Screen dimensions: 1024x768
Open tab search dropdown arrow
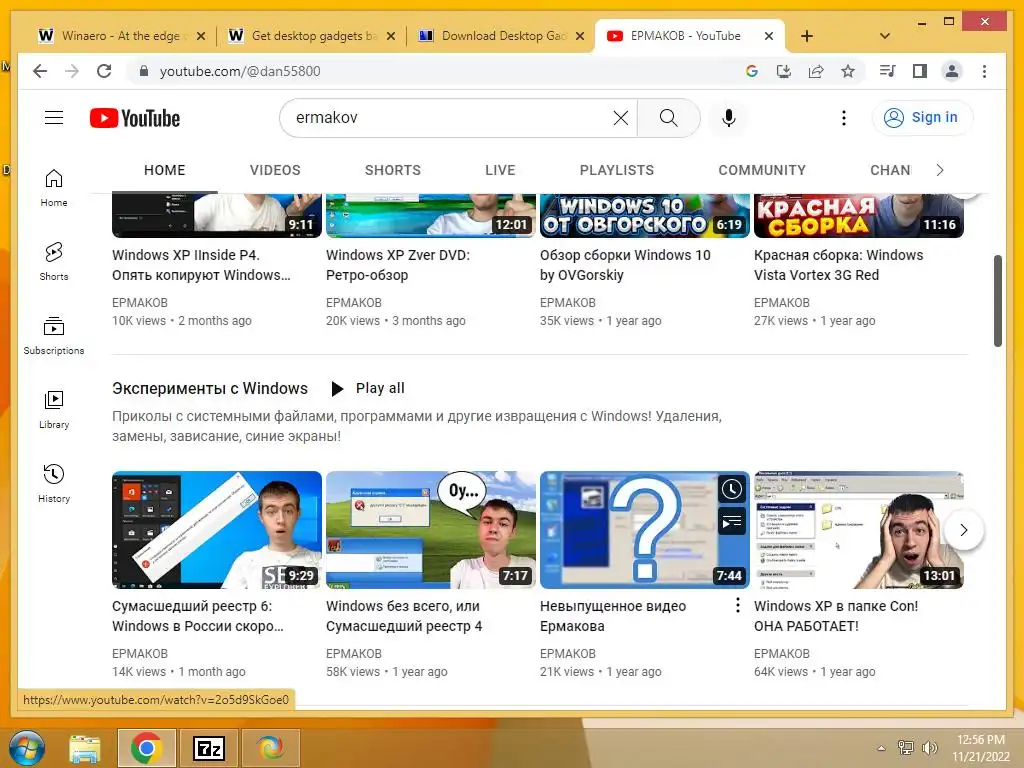[x=884, y=36]
